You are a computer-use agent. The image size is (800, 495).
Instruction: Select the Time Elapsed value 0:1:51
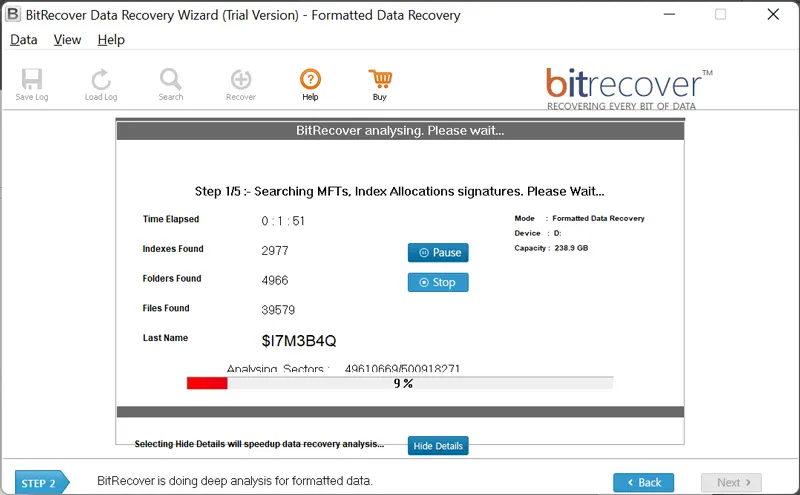(283, 221)
